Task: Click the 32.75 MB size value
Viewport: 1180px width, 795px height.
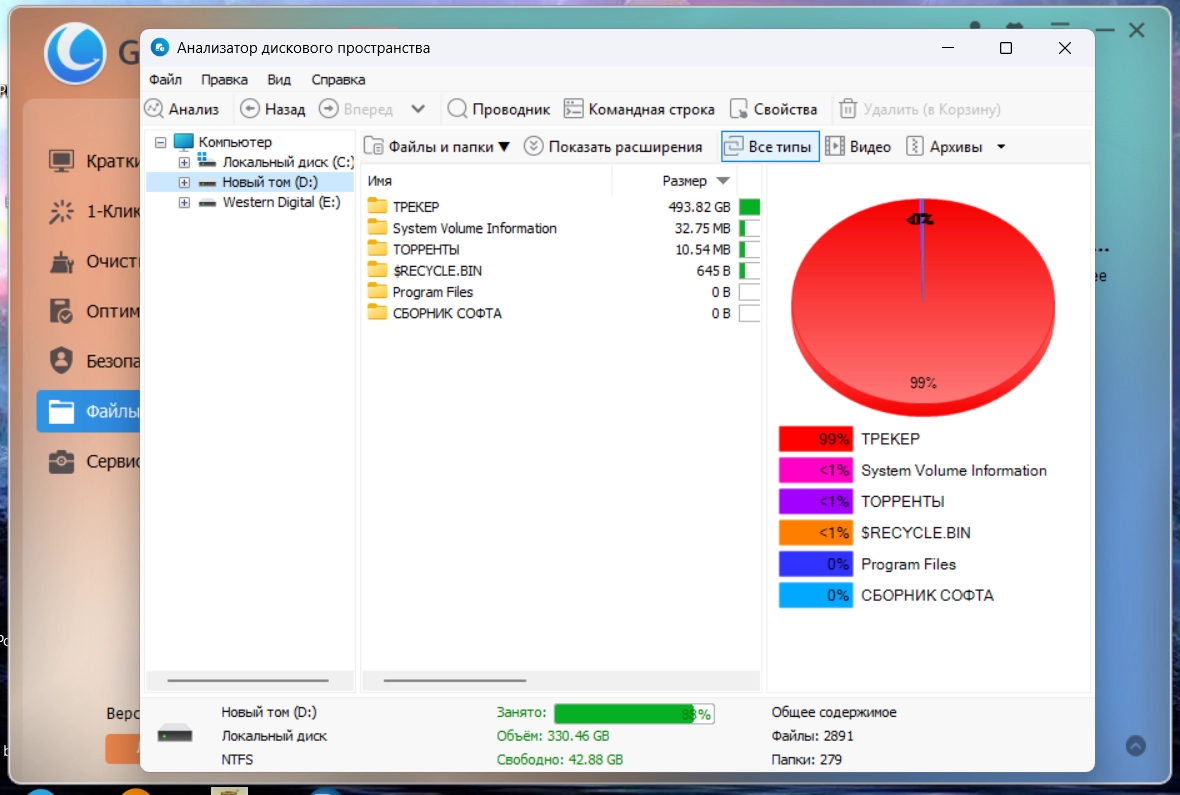Action: pos(702,228)
